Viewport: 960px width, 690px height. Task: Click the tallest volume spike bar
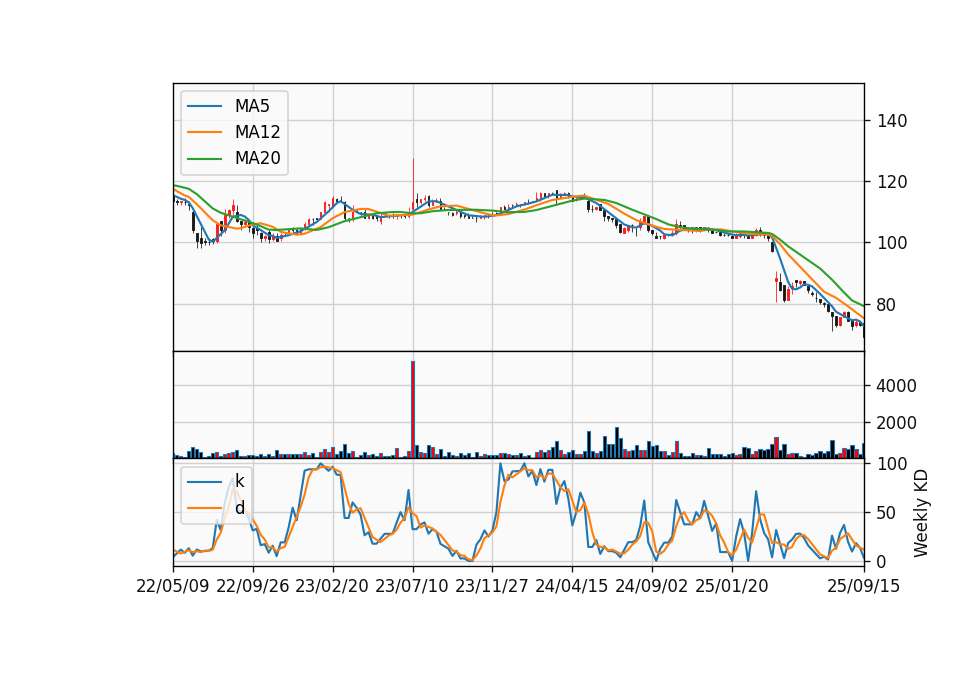click(413, 410)
